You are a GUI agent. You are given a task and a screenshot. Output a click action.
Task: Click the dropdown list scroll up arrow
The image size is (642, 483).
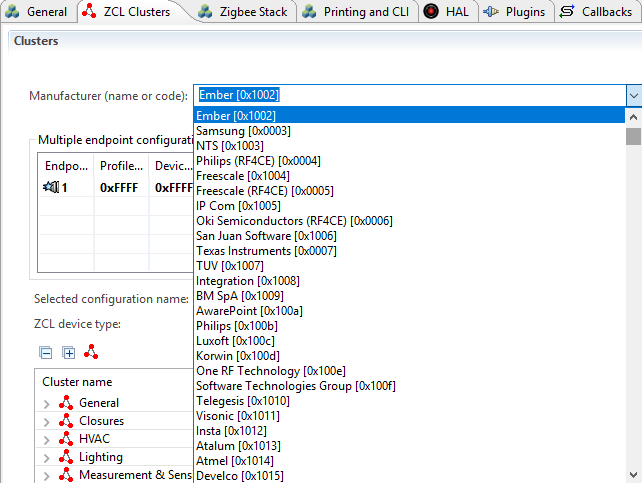633,117
